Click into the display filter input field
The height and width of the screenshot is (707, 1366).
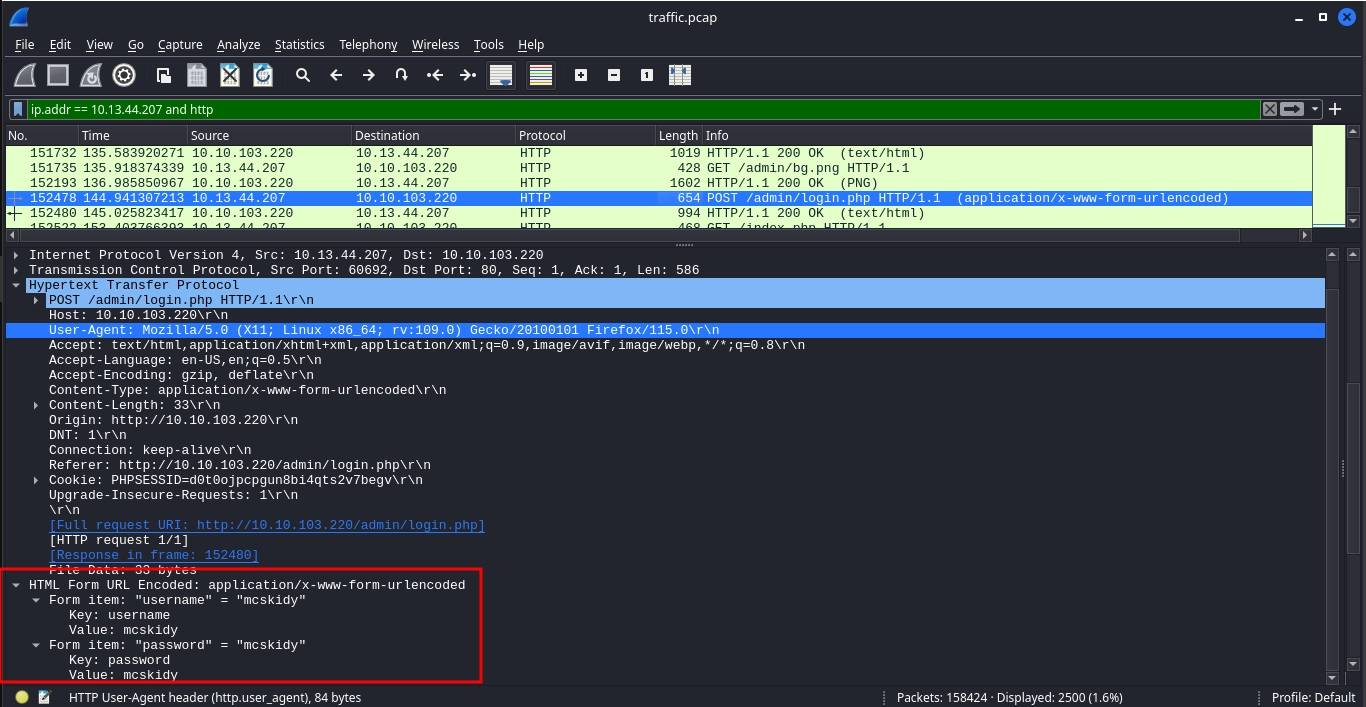(640, 109)
